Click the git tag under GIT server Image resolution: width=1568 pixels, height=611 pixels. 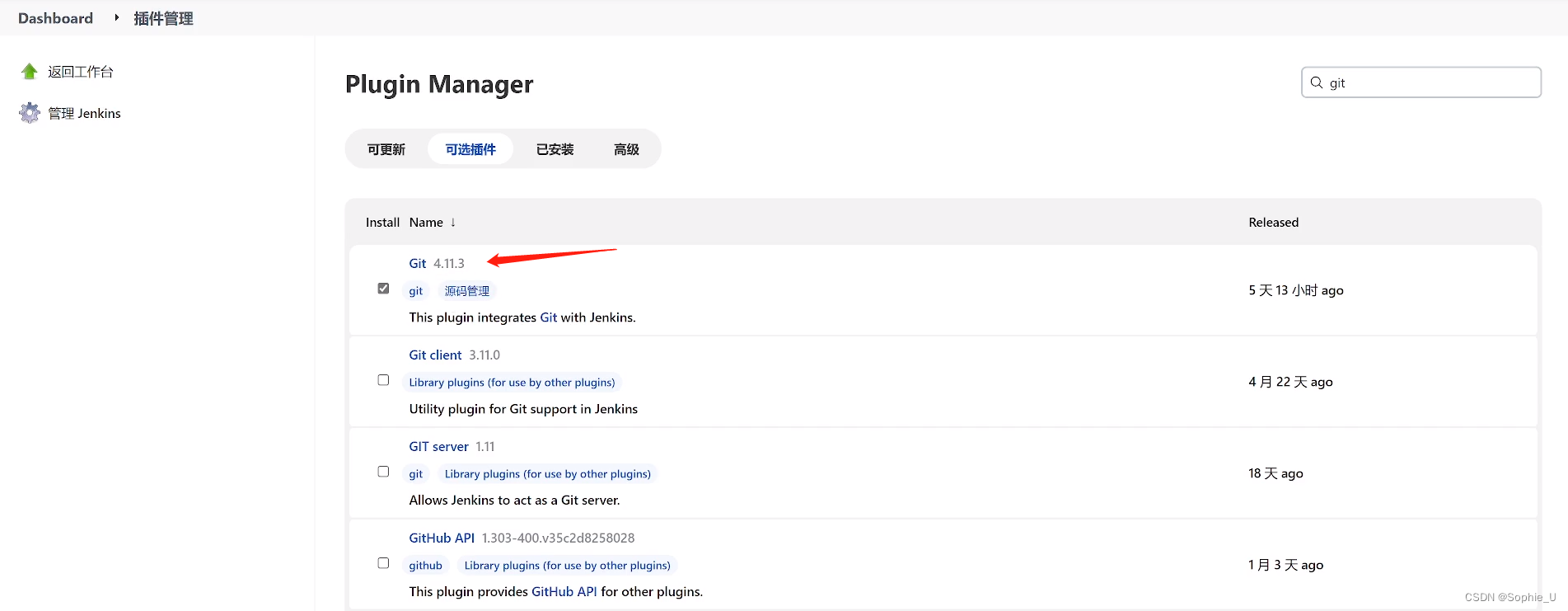[x=416, y=474]
